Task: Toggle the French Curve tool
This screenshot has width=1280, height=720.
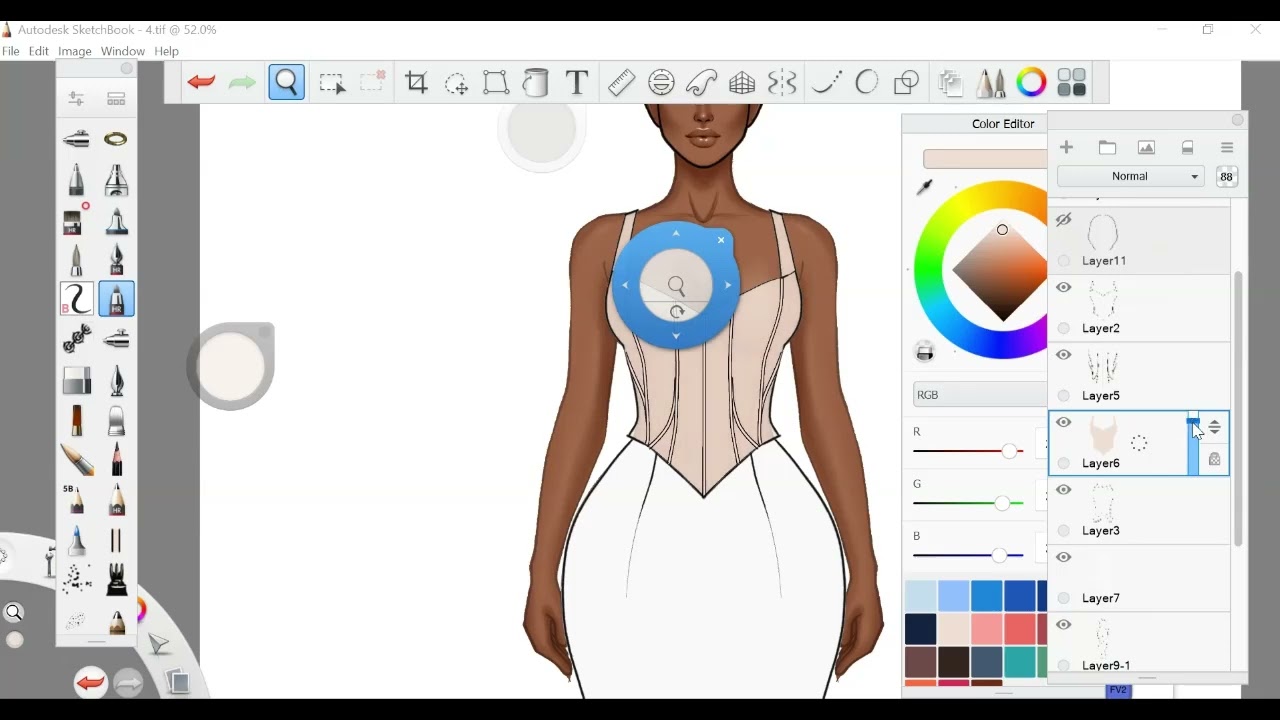Action: pos(702,83)
